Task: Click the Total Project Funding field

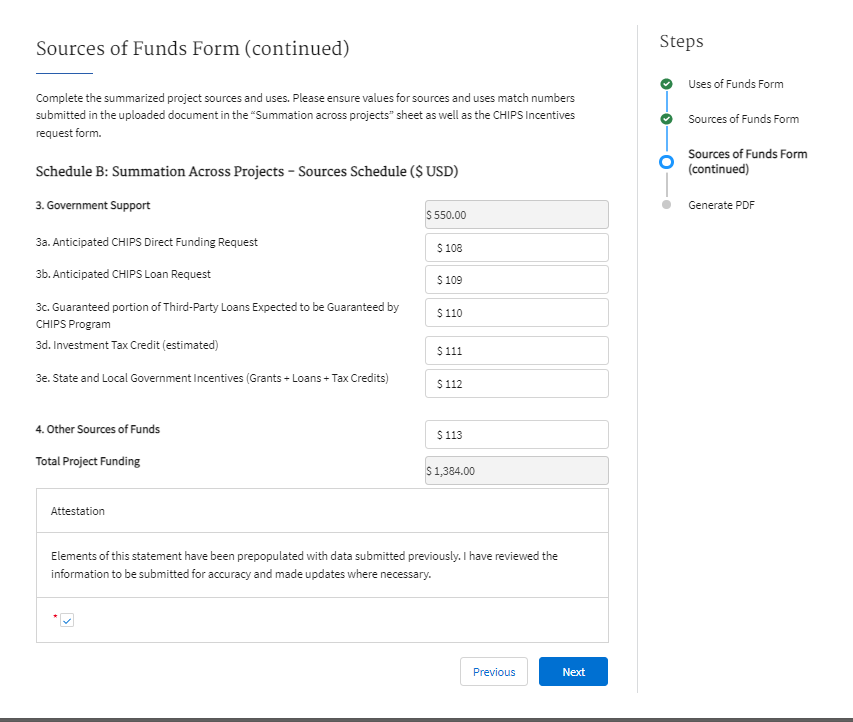Action: point(517,471)
